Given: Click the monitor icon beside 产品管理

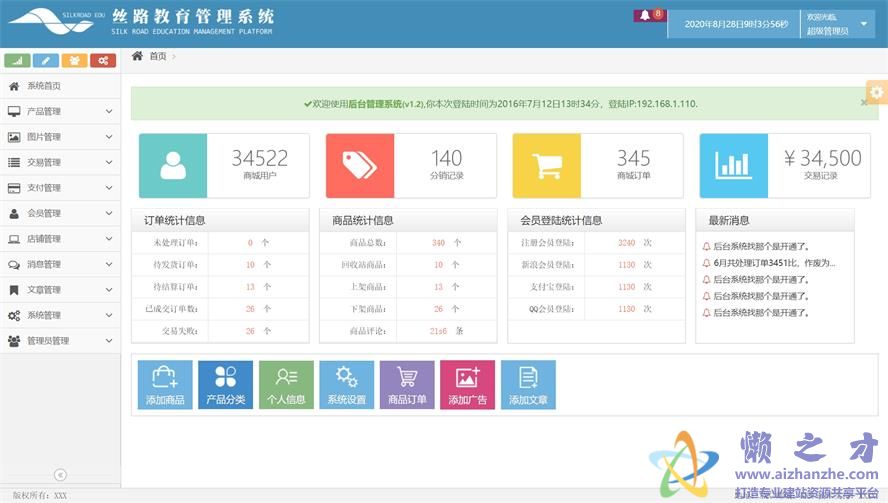Looking at the screenshot, I should click(x=14, y=112).
